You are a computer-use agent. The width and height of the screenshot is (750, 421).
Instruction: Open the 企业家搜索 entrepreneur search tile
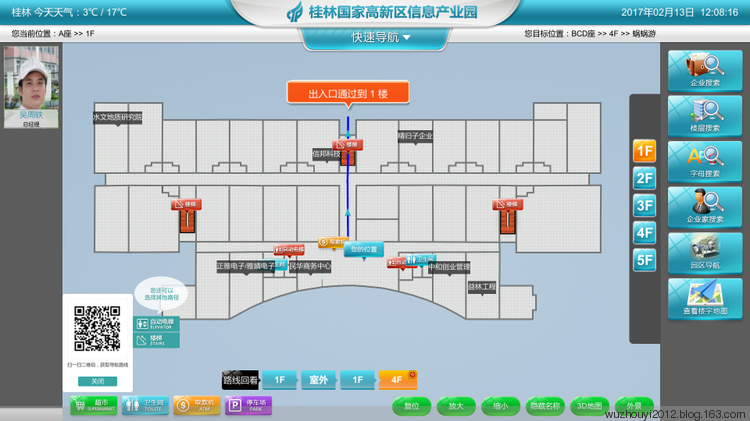click(x=705, y=205)
